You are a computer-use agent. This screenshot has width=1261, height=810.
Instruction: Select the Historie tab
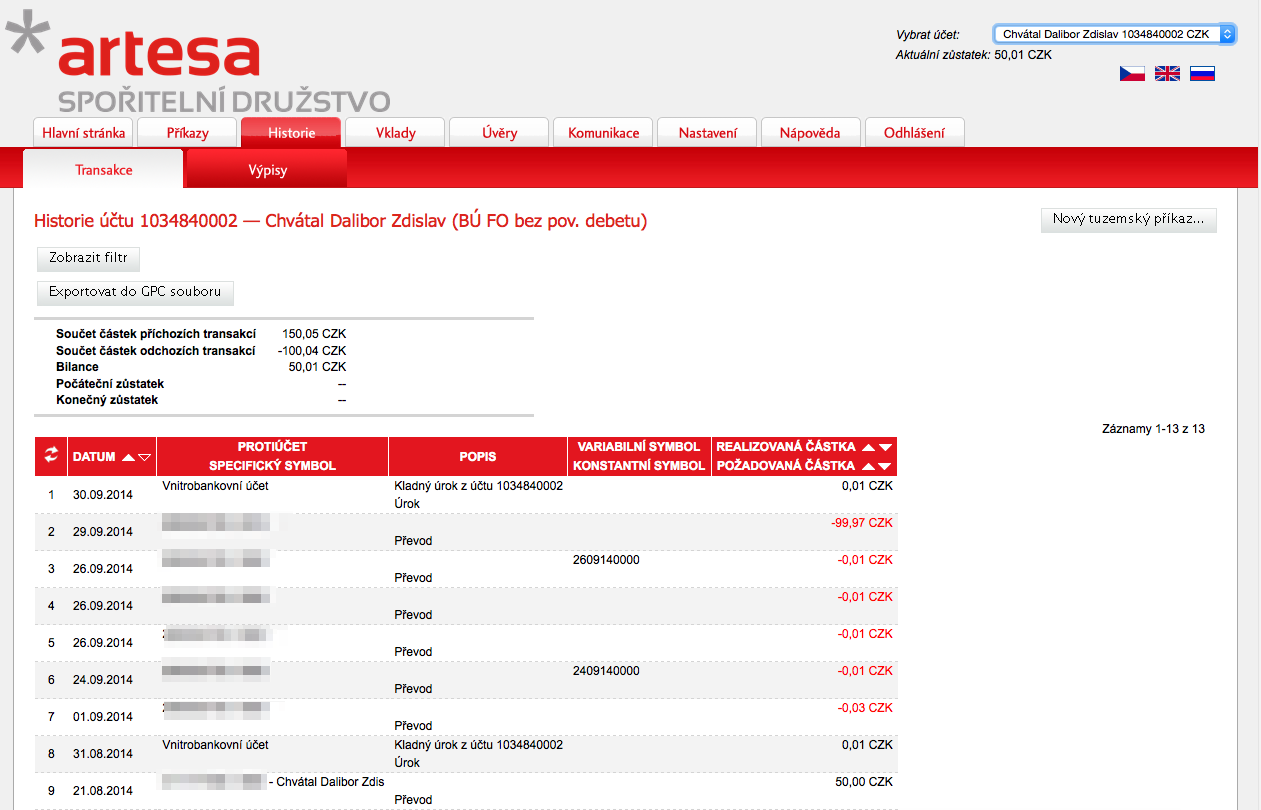291,133
